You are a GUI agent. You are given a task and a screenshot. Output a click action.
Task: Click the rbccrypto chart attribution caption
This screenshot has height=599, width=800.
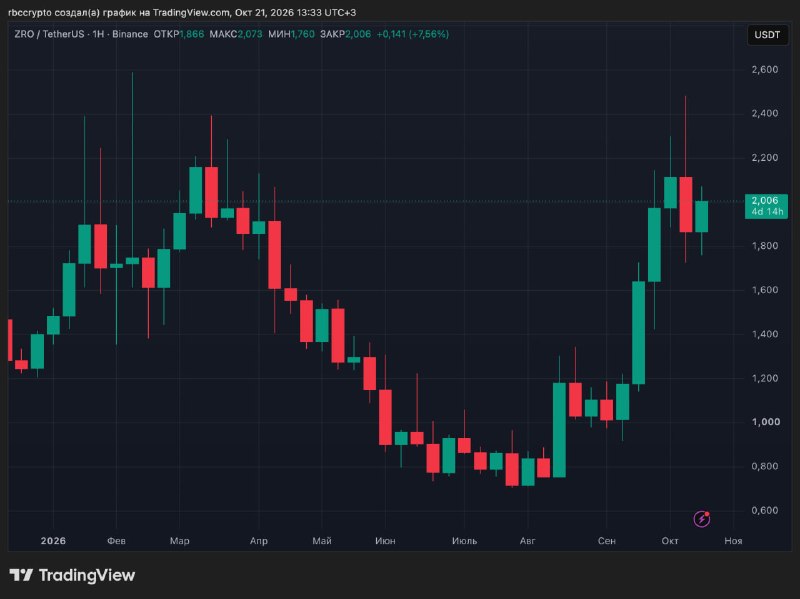tap(182, 12)
